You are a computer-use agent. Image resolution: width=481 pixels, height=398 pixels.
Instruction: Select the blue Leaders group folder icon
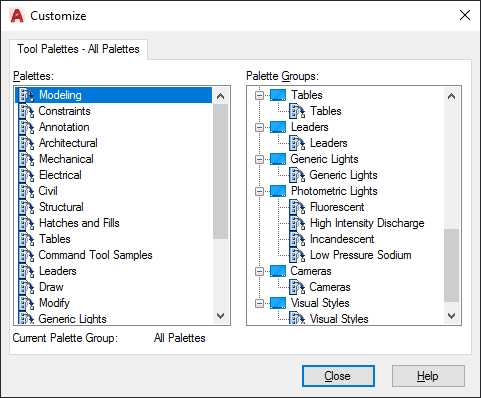click(x=278, y=127)
